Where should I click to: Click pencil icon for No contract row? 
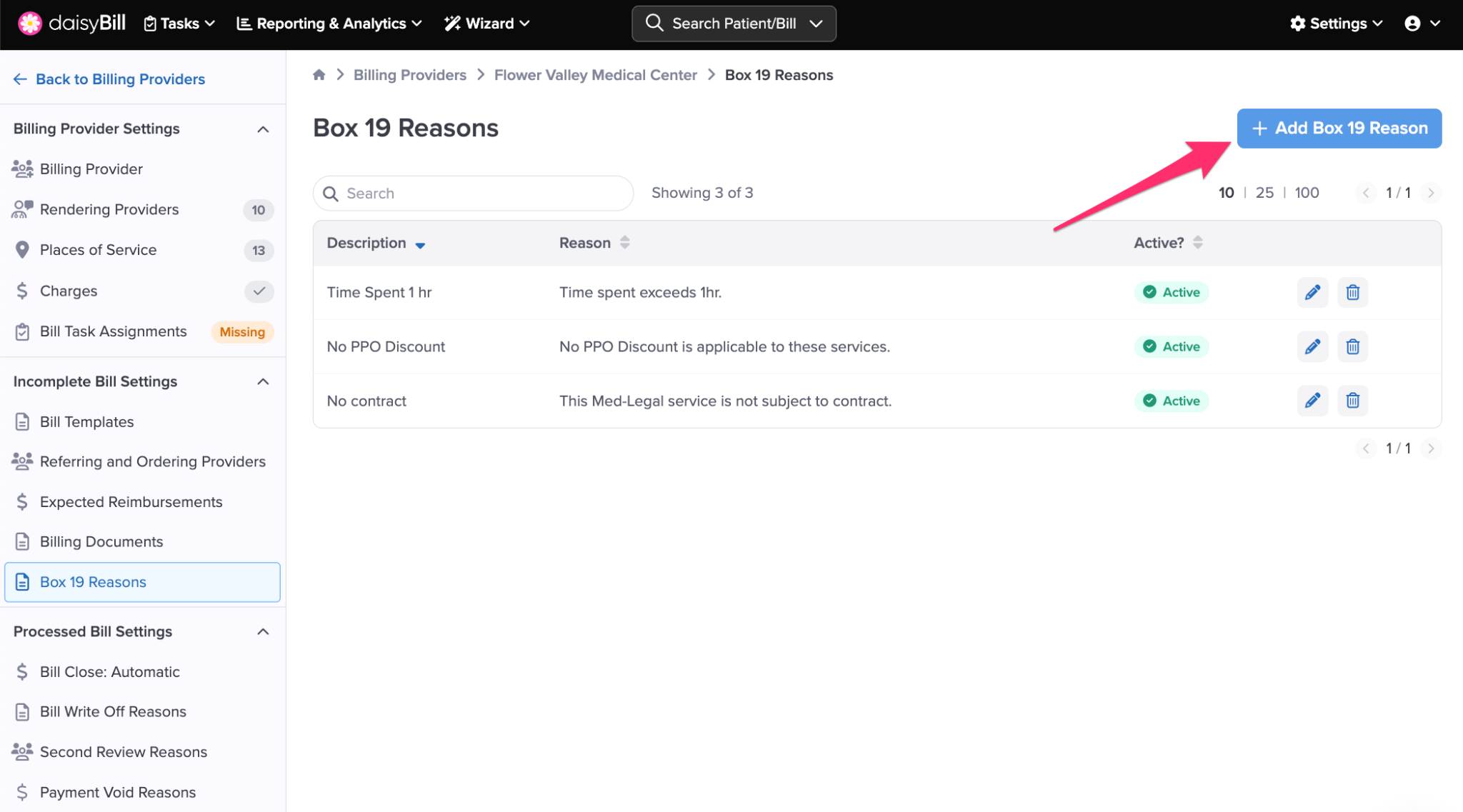tap(1312, 401)
